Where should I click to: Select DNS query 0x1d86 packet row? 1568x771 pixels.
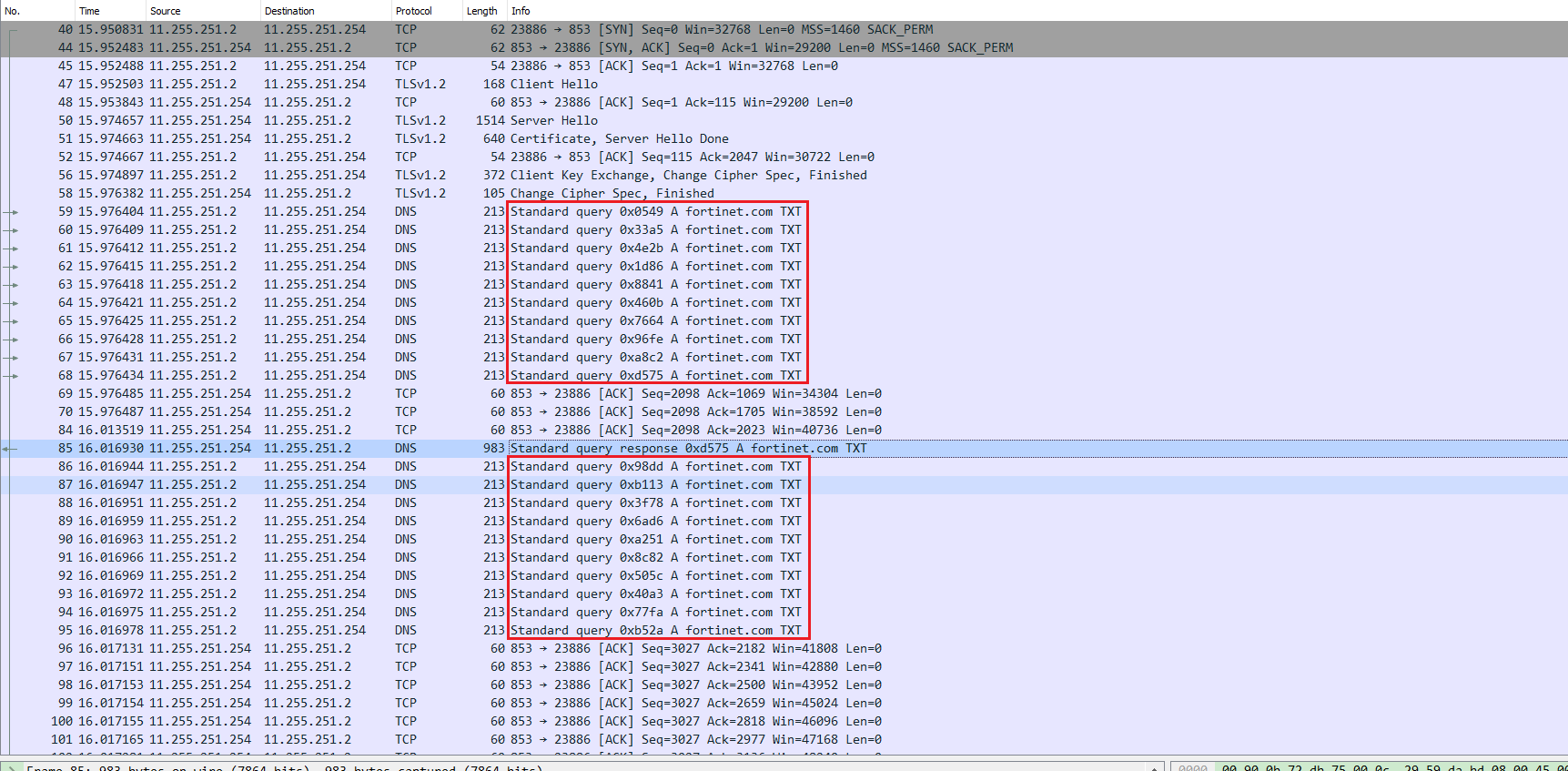pyautogui.click(x=784, y=266)
